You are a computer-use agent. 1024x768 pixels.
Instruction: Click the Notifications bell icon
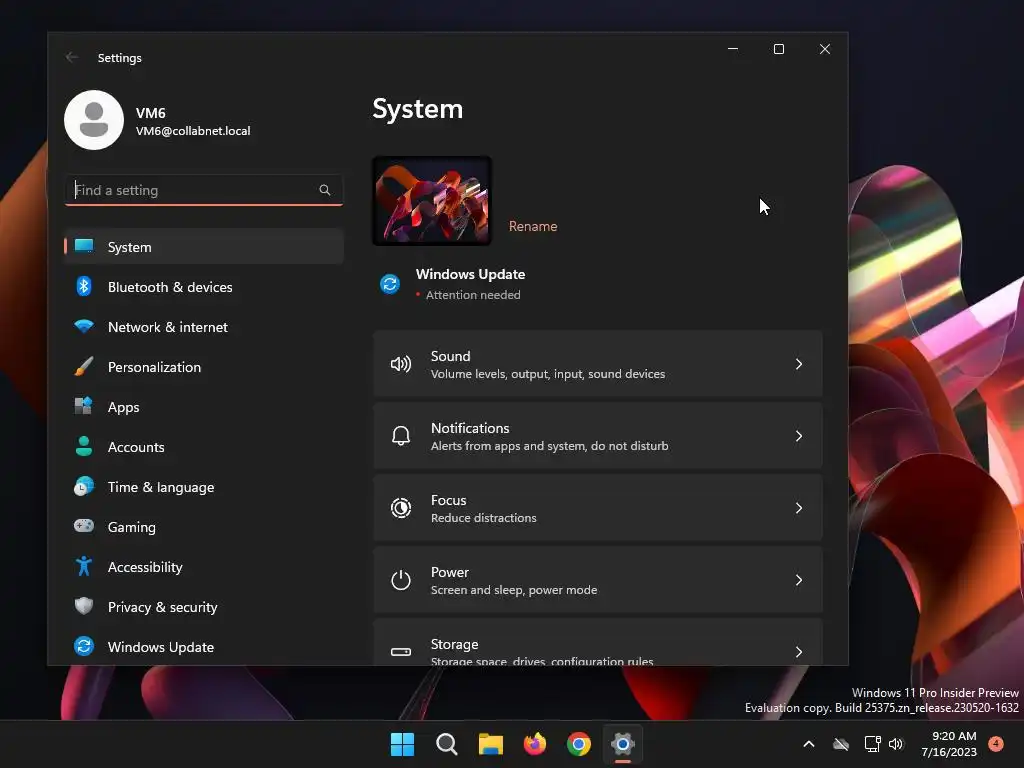pos(400,436)
